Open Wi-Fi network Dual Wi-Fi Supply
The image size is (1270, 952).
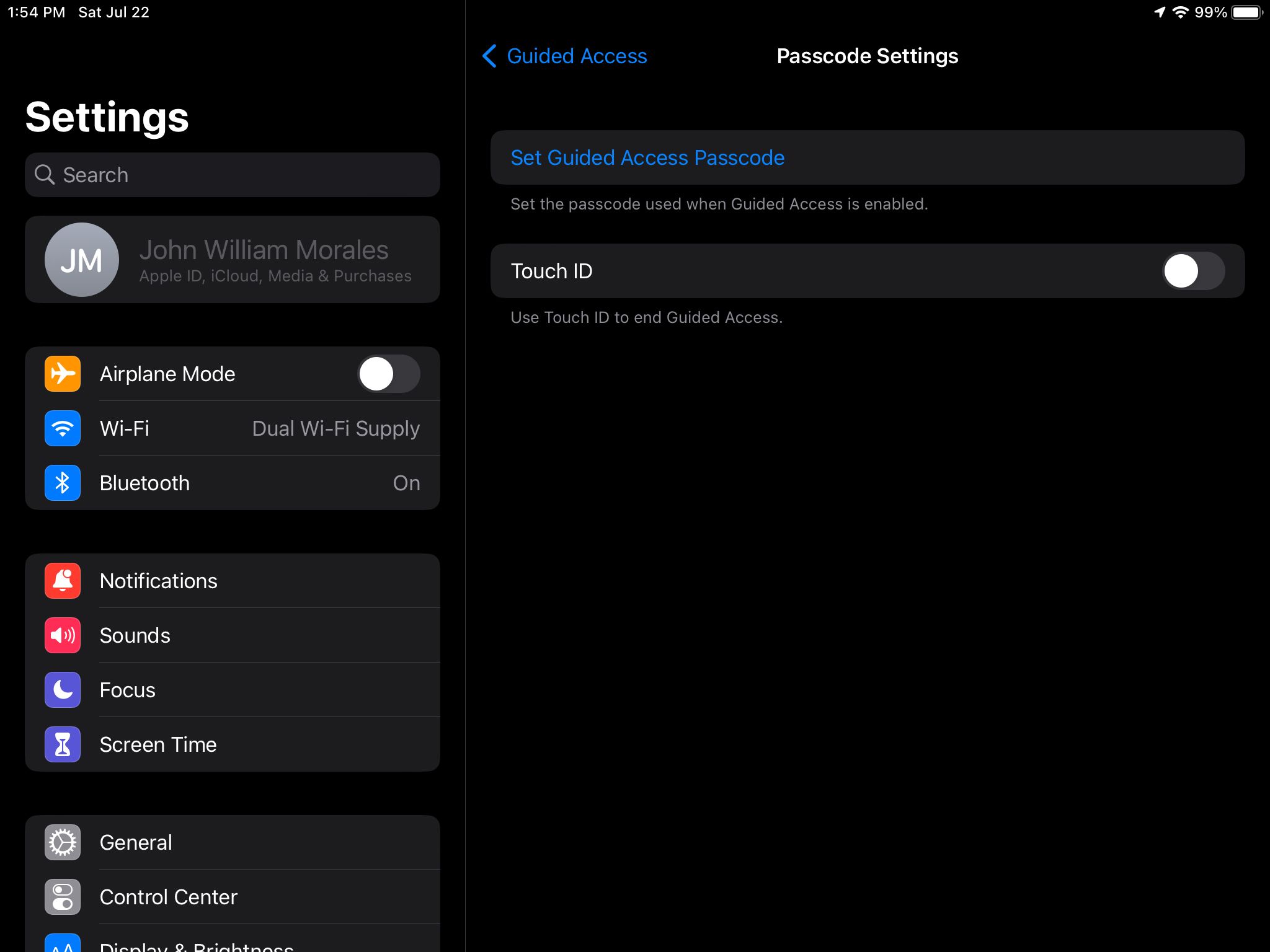point(335,428)
